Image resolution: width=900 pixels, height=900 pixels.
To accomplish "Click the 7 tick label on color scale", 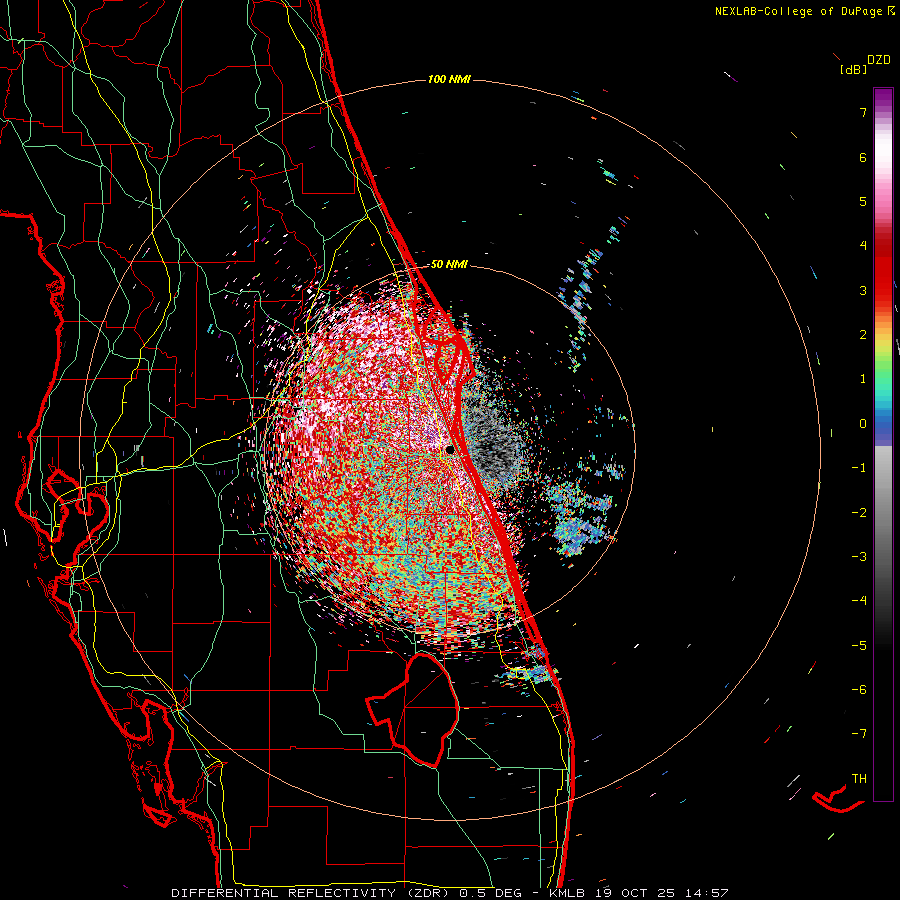I will [863, 112].
